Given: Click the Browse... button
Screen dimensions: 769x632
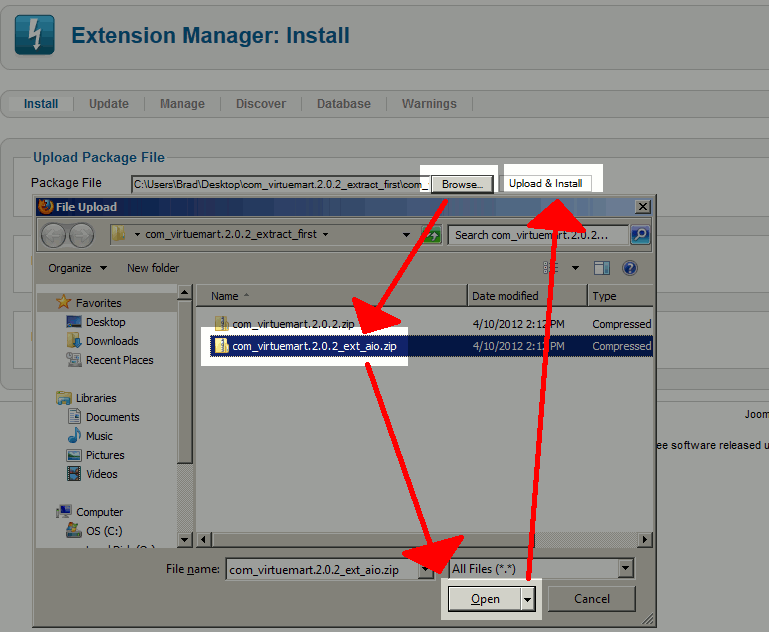Looking at the screenshot, I should (462, 184).
